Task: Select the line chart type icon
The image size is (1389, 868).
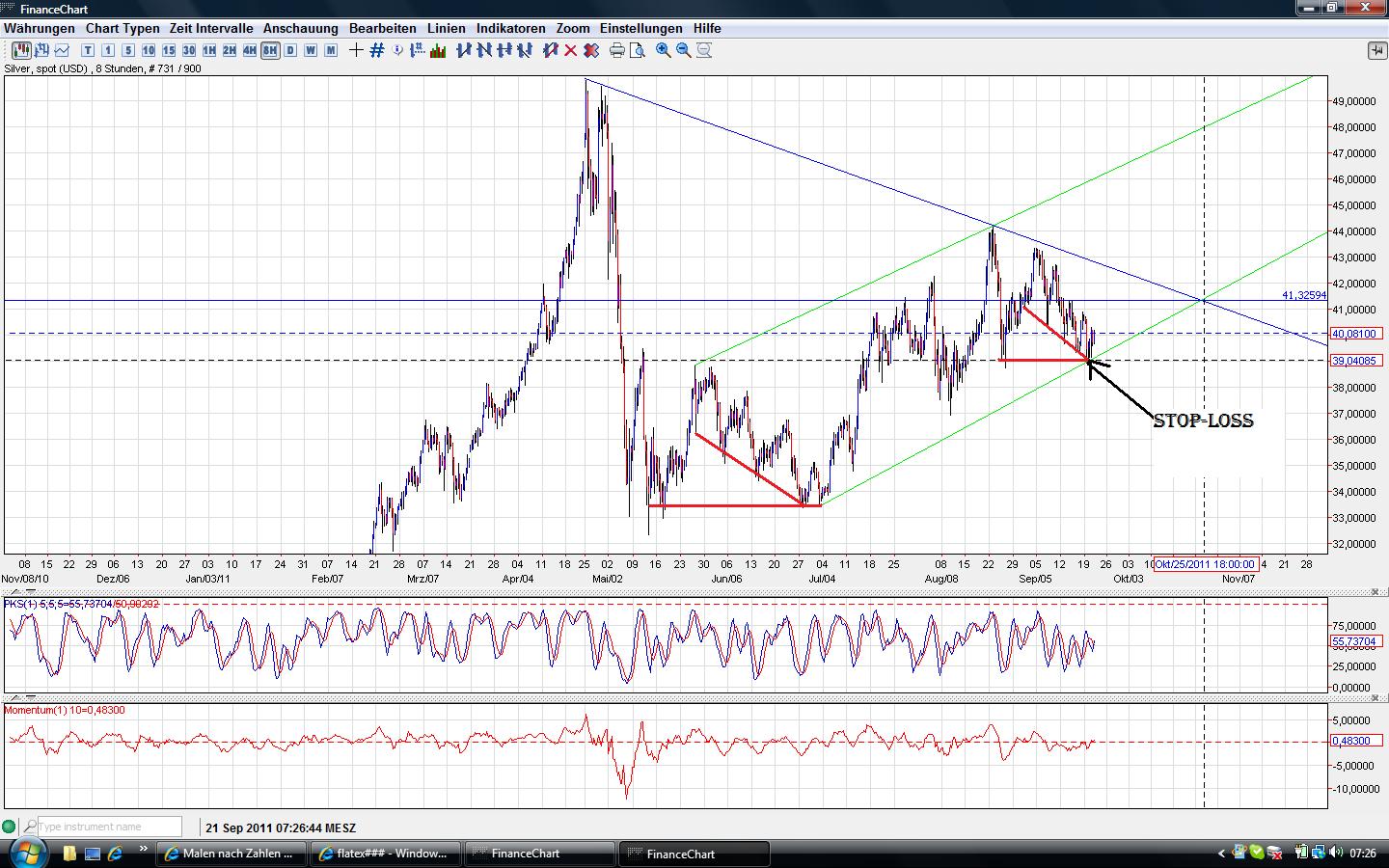Action: (62, 50)
